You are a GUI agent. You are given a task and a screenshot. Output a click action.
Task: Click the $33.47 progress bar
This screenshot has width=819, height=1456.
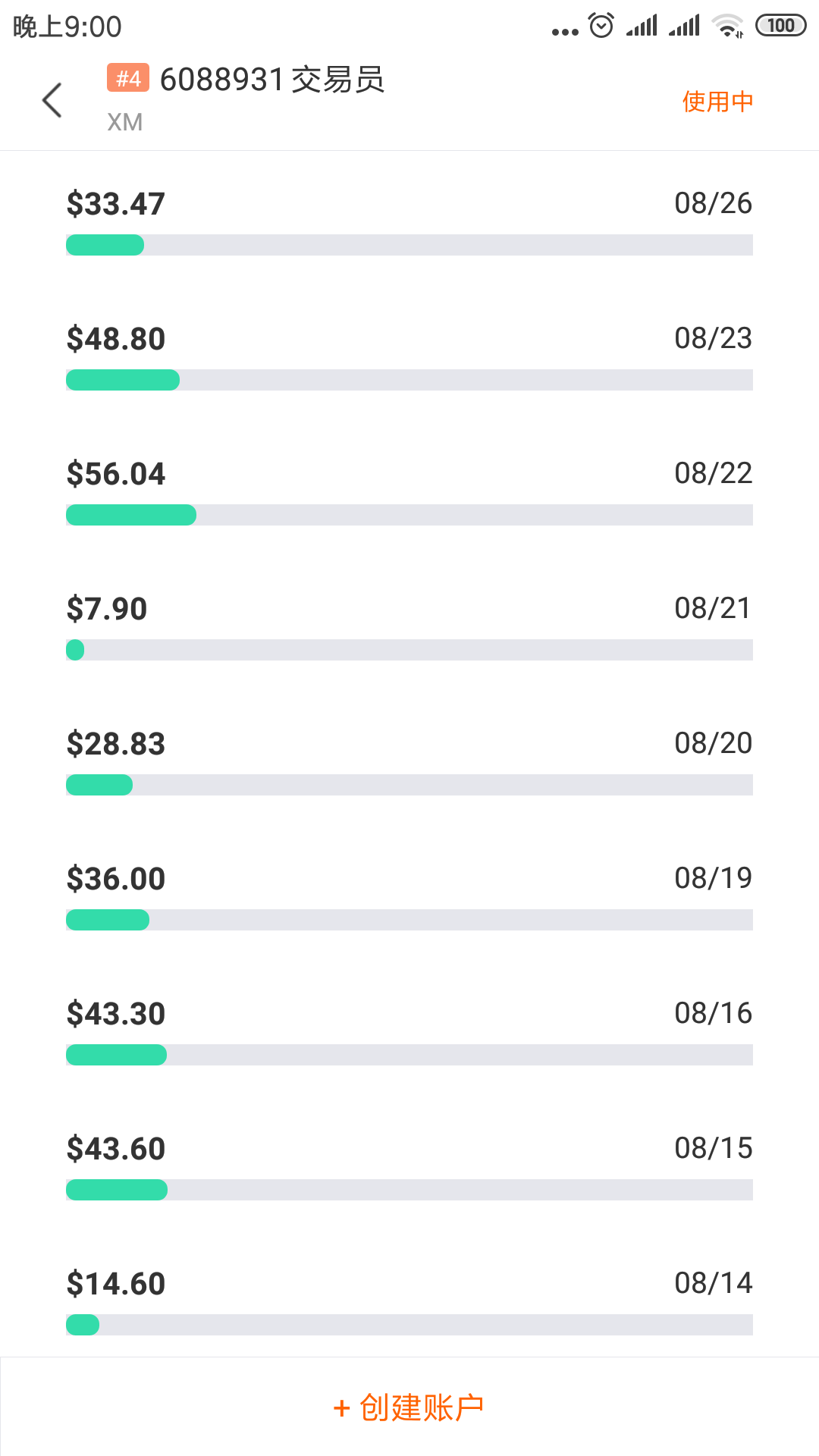(x=409, y=245)
